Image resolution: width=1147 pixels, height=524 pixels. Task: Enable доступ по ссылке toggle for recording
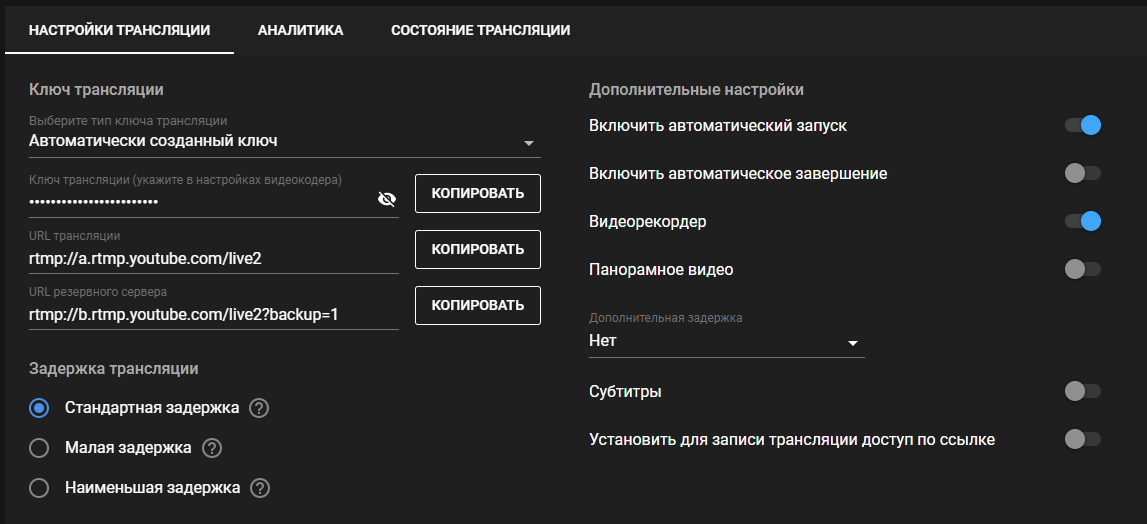click(1083, 439)
